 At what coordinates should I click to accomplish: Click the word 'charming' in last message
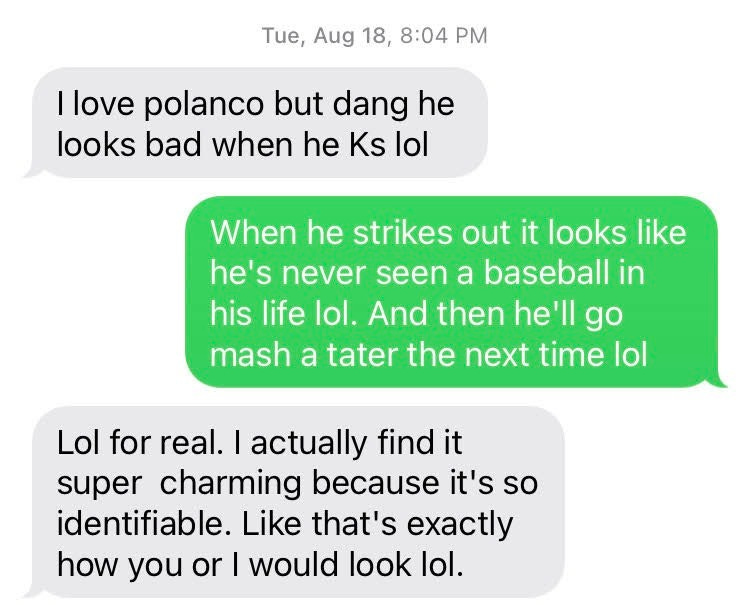(231, 483)
